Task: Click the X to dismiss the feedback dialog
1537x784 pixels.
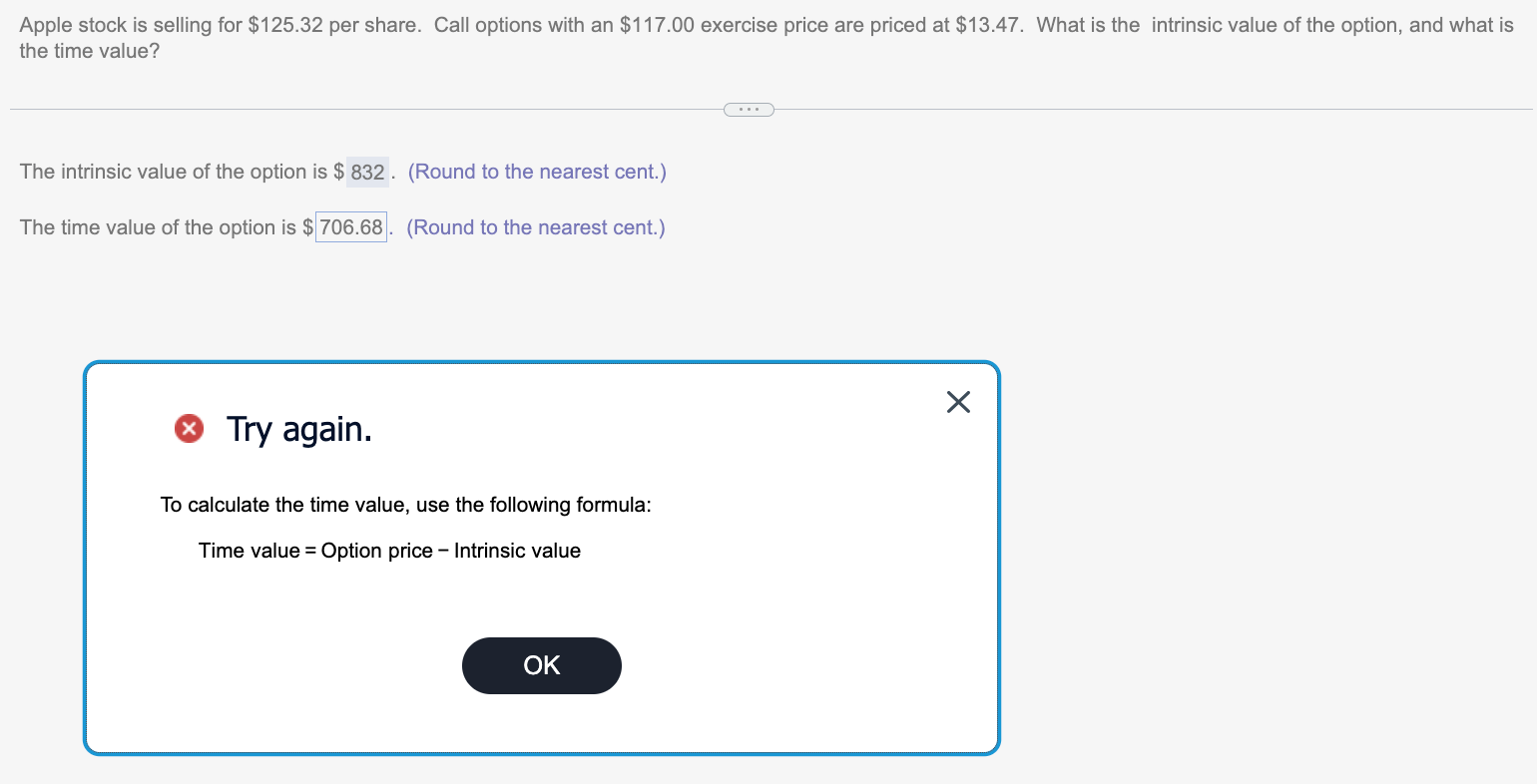Action: point(958,402)
